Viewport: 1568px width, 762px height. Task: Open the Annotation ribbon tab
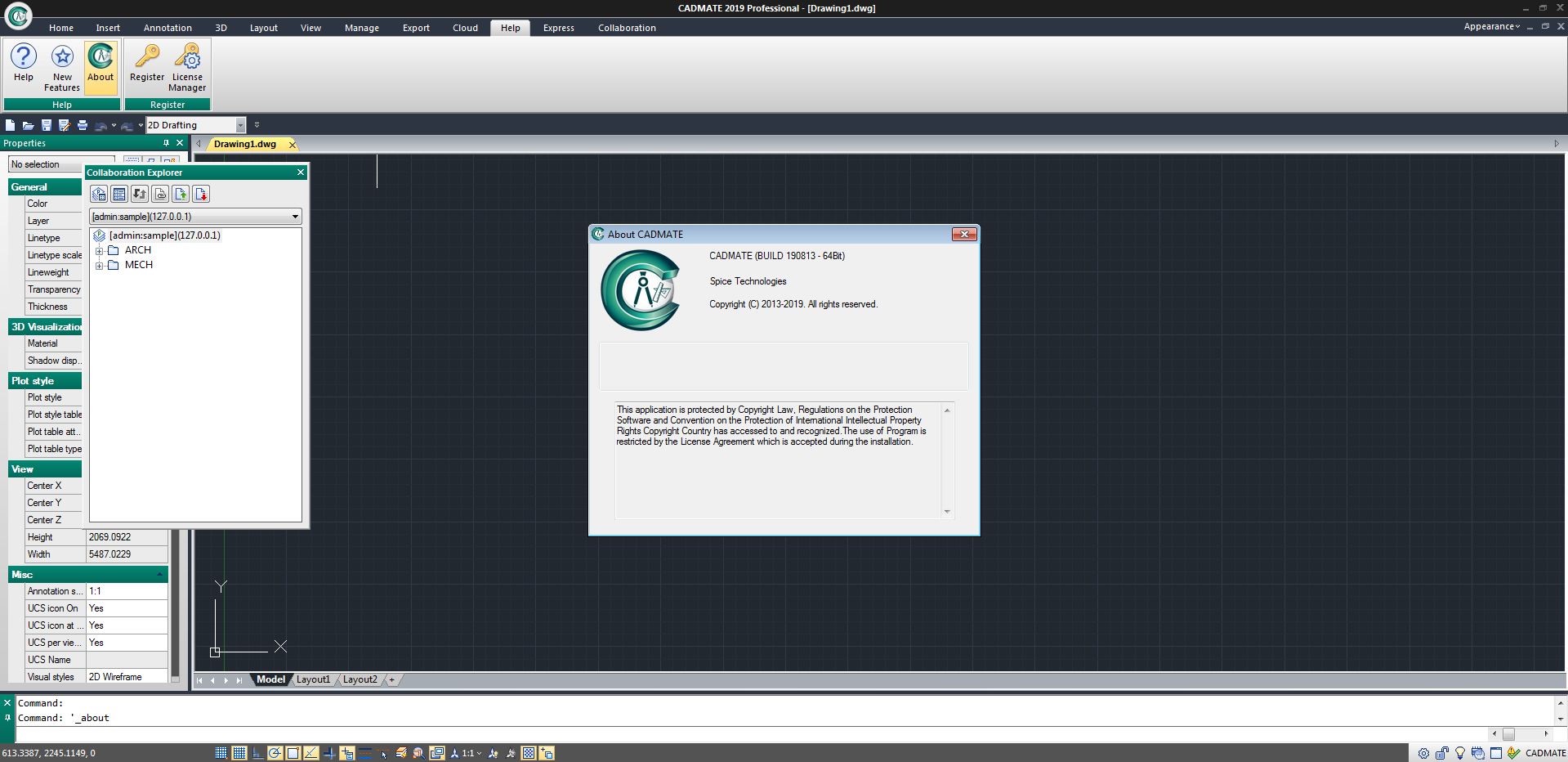pos(168,28)
